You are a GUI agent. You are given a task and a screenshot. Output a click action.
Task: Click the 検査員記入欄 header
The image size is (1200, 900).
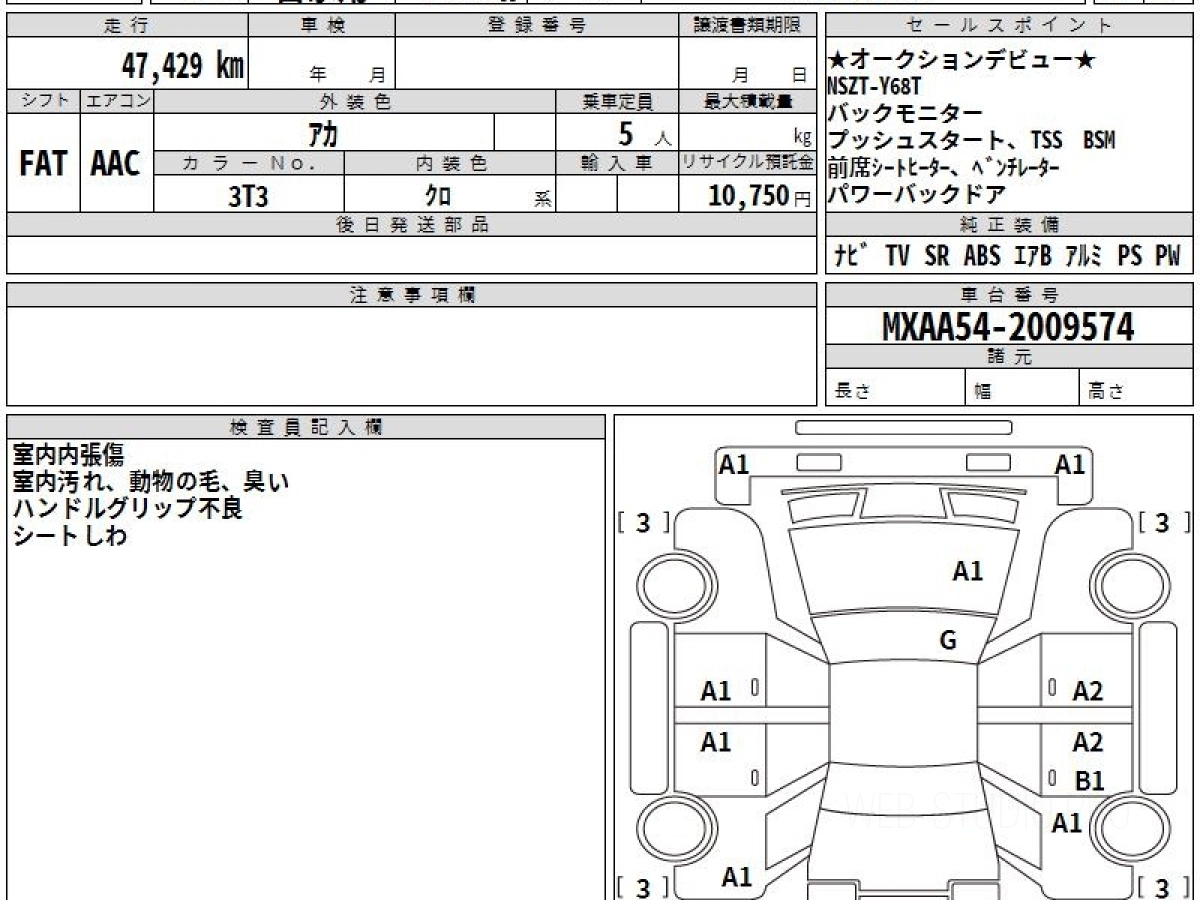point(306,427)
